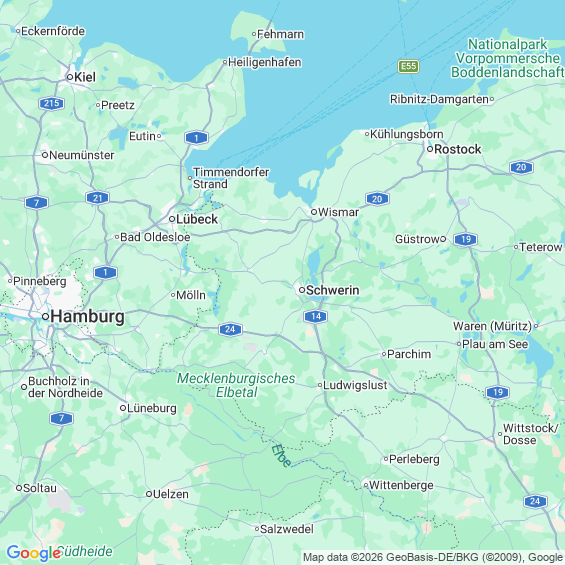
Task: Click the 20 shield near Wismar
Action: (x=377, y=199)
